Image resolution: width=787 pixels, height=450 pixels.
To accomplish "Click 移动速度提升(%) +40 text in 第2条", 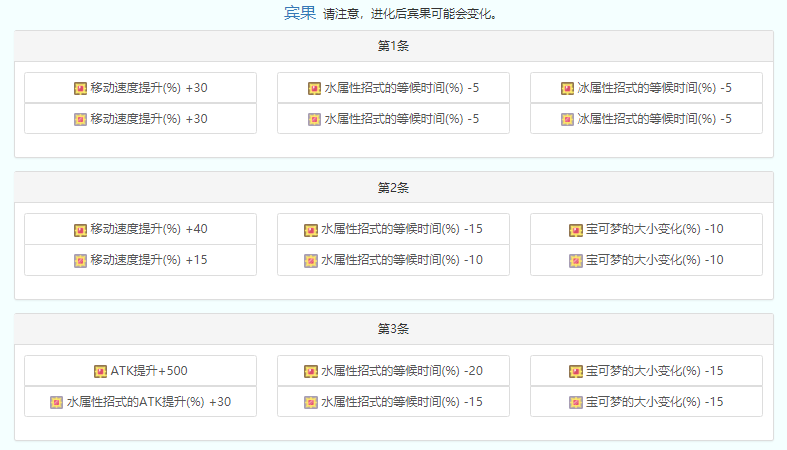I will click(149, 229).
